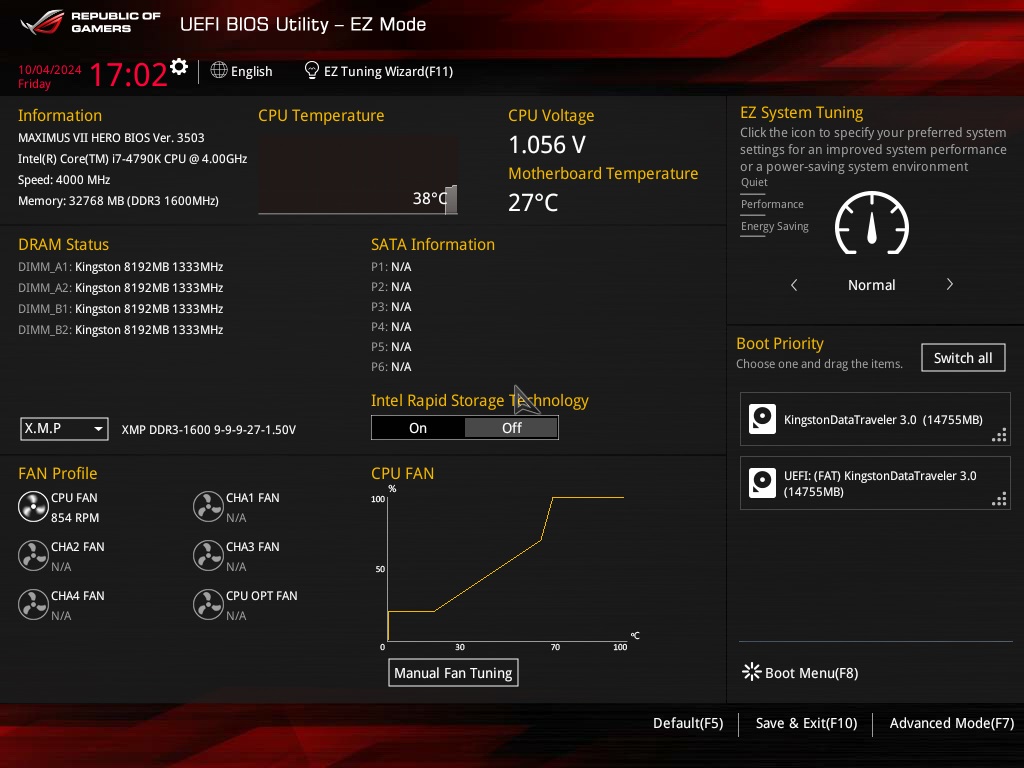
Task: Click the Switch all button
Action: click(x=963, y=358)
